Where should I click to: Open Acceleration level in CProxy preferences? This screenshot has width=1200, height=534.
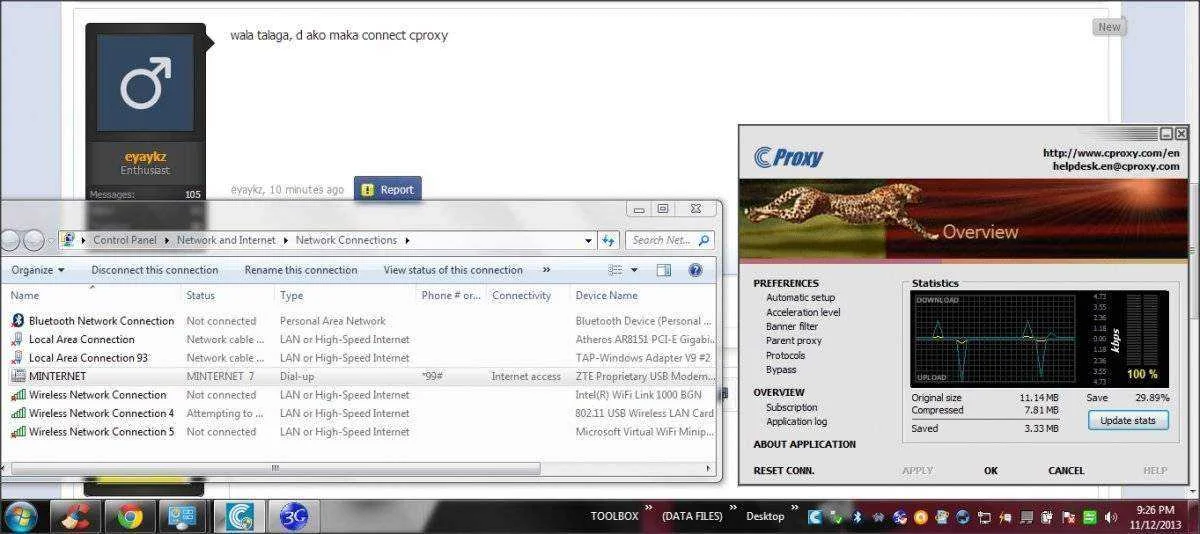pyautogui.click(x=803, y=312)
